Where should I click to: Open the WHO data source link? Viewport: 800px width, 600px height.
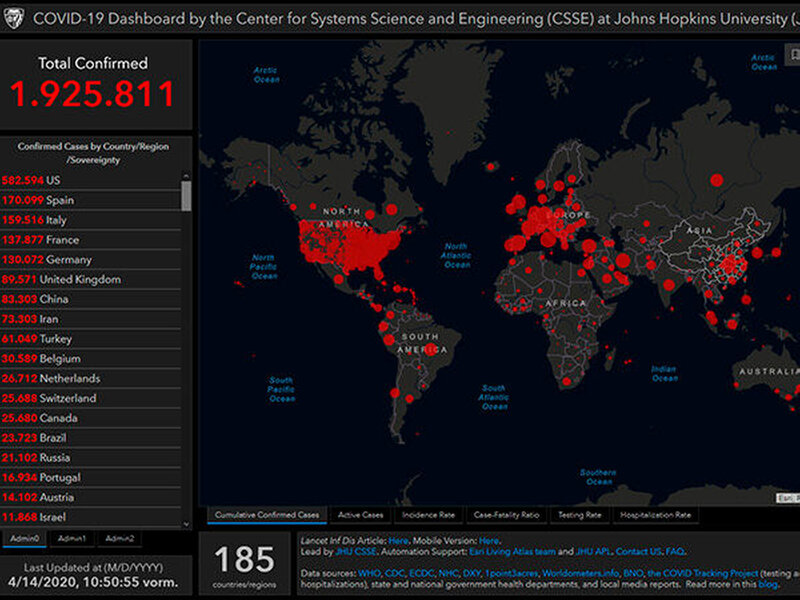pyautogui.click(x=369, y=573)
